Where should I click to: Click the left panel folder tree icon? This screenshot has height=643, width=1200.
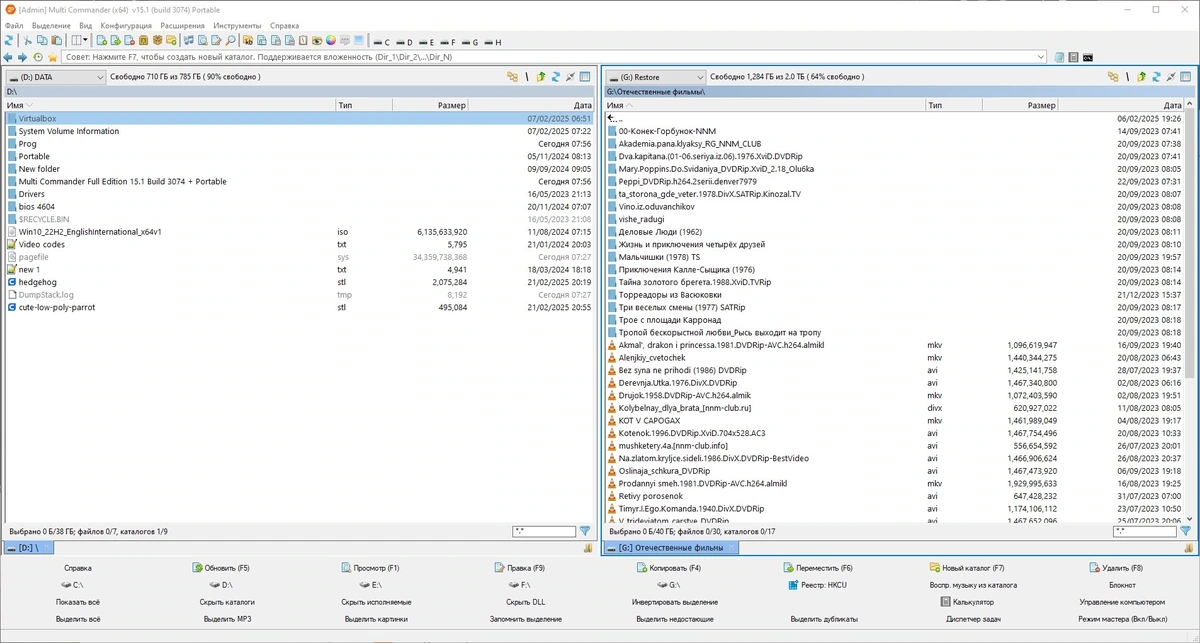pyautogui.click(x=513, y=76)
